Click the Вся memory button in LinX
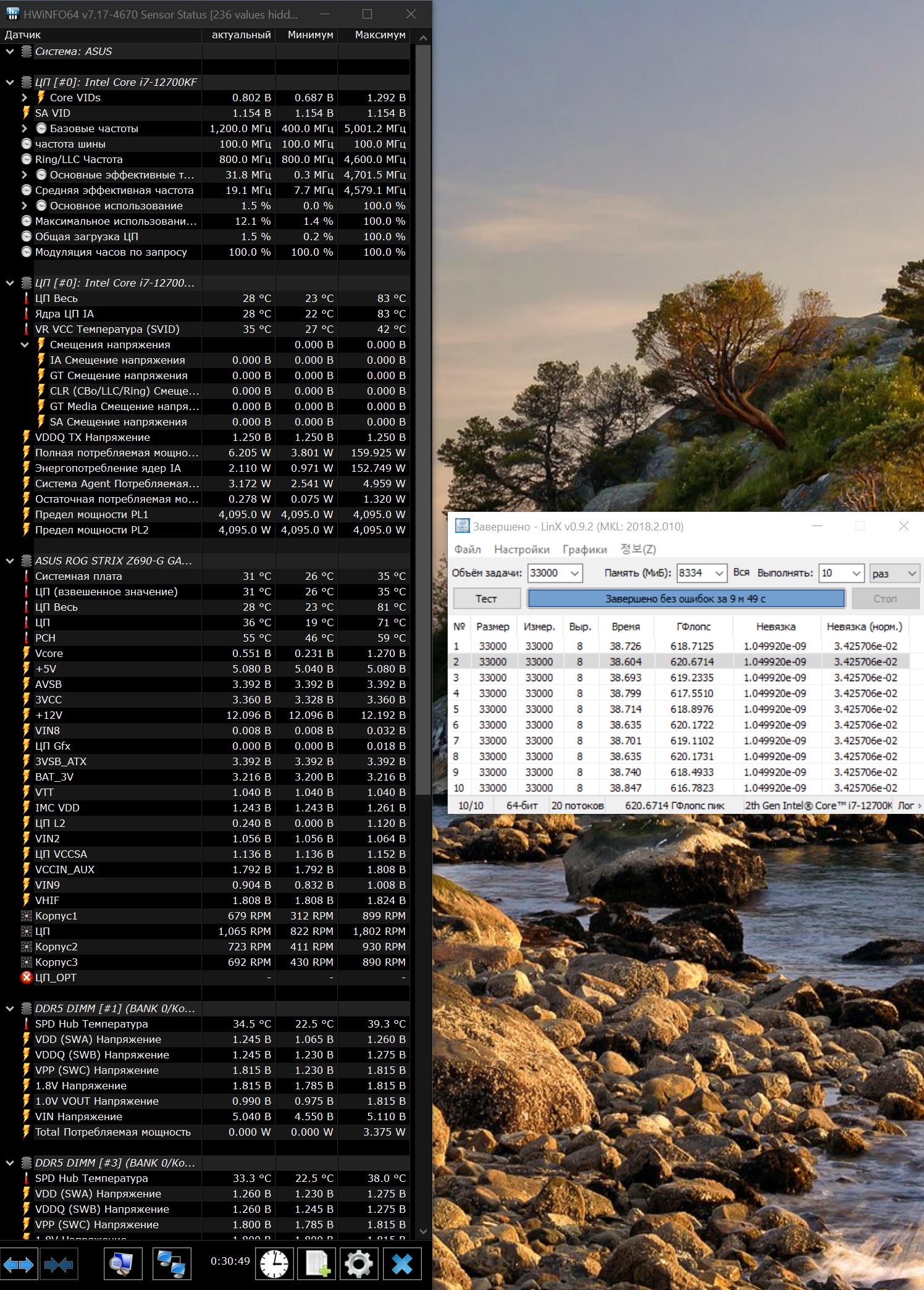Viewport: 924px width, 1290px height. click(741, 572)
